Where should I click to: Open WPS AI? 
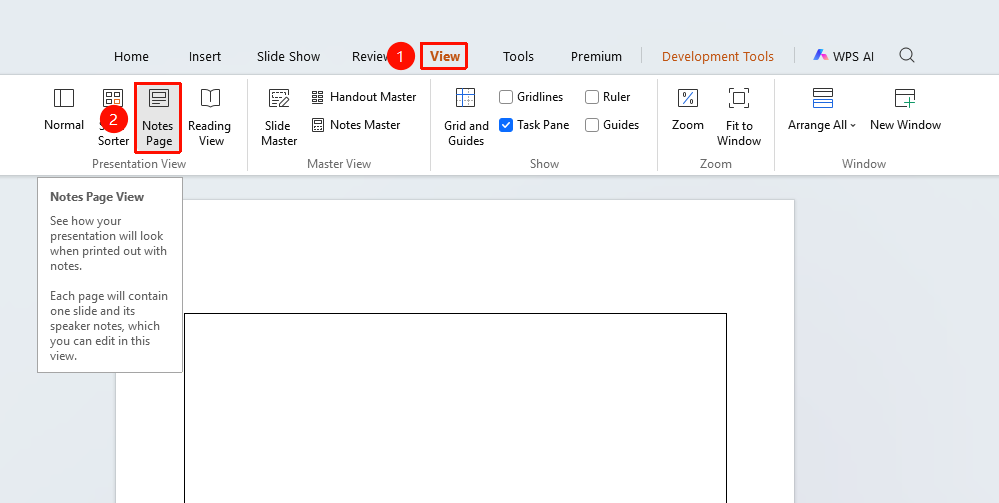coord(844,56)
